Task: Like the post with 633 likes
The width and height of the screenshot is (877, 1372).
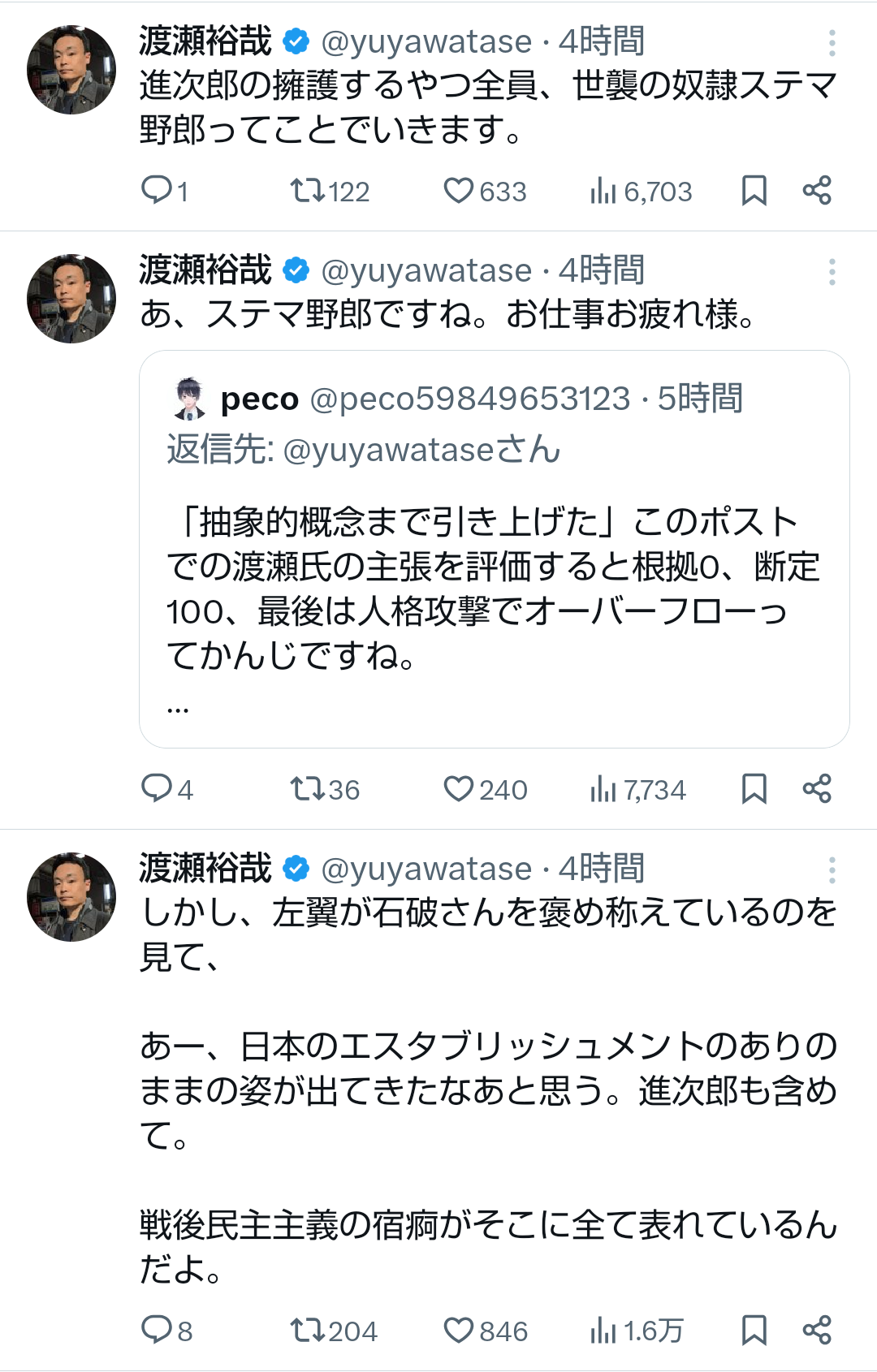Action: (x=459, y=191)
